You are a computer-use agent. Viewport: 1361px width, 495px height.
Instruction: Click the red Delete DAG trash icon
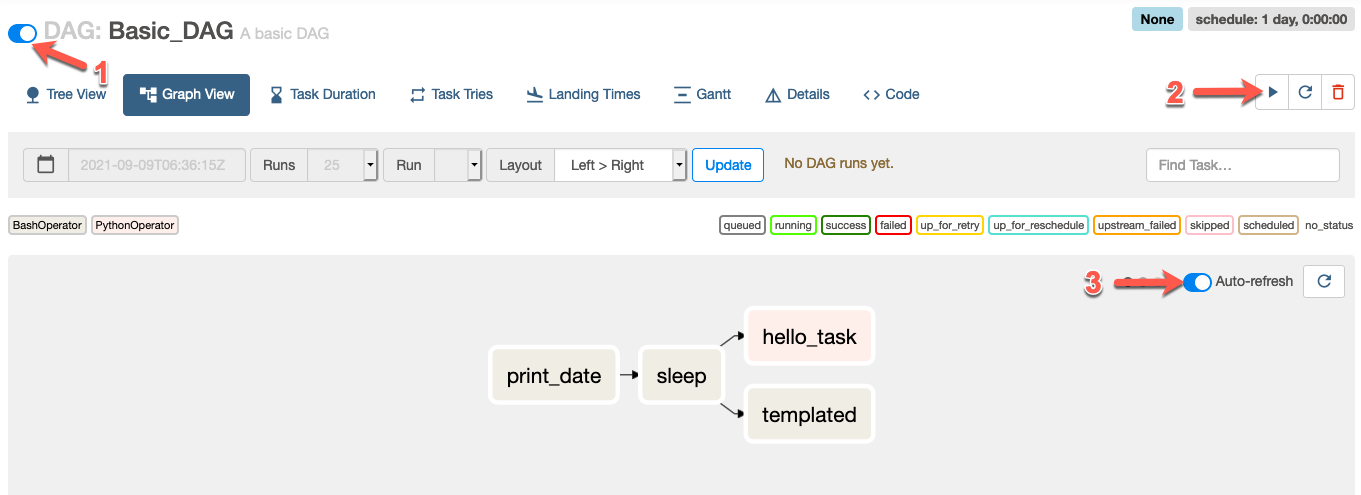(1338, 93)
